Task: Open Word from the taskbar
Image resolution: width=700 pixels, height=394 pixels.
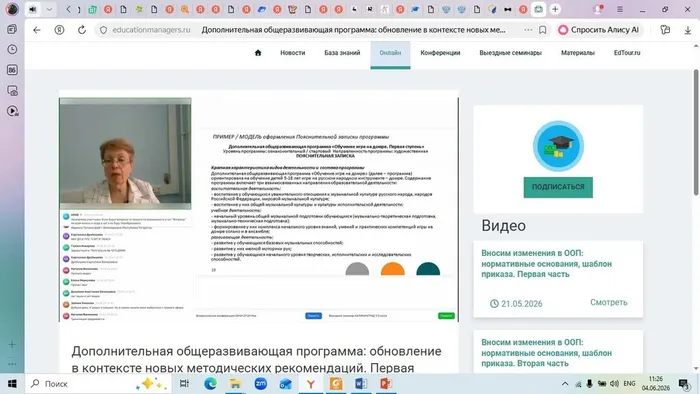Action: (361, 384)
